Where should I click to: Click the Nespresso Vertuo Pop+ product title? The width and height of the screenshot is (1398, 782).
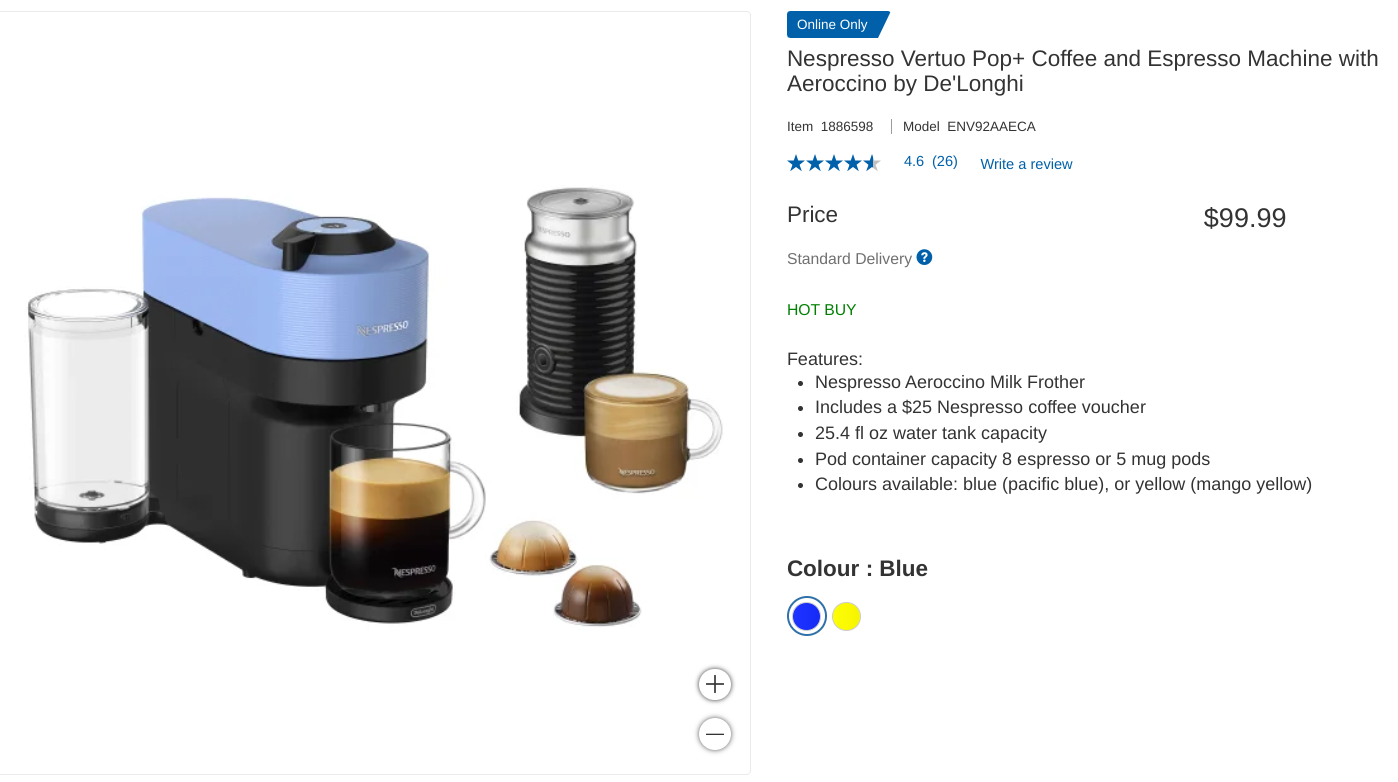pos(1083,71)
